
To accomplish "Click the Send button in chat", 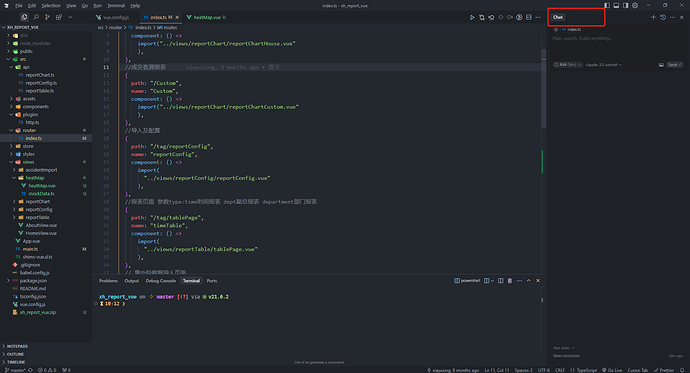I will pyautogui.click(x=675, y=65).
